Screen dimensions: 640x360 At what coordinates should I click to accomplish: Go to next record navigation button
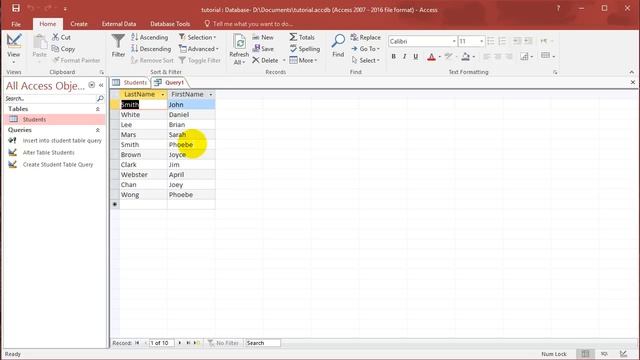click(x=180, y=343)
